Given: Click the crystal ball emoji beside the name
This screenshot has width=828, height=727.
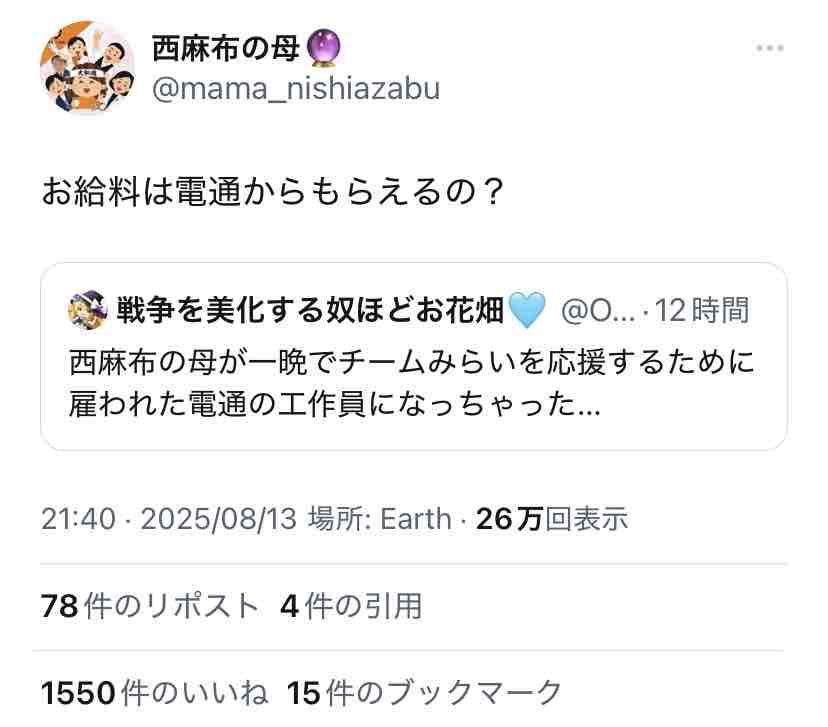Looking at the screenshot, I should [x=323, y=48].
